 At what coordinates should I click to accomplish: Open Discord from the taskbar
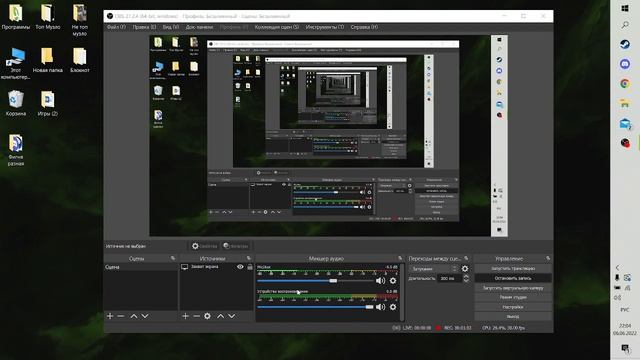(x=624, y=64)
